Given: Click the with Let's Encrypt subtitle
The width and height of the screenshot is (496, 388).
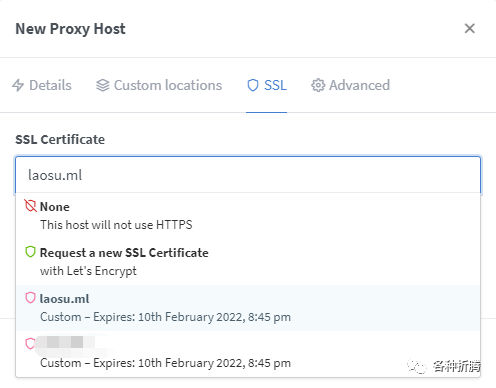Looking at the screenshot, I should (x=88, y=271).
